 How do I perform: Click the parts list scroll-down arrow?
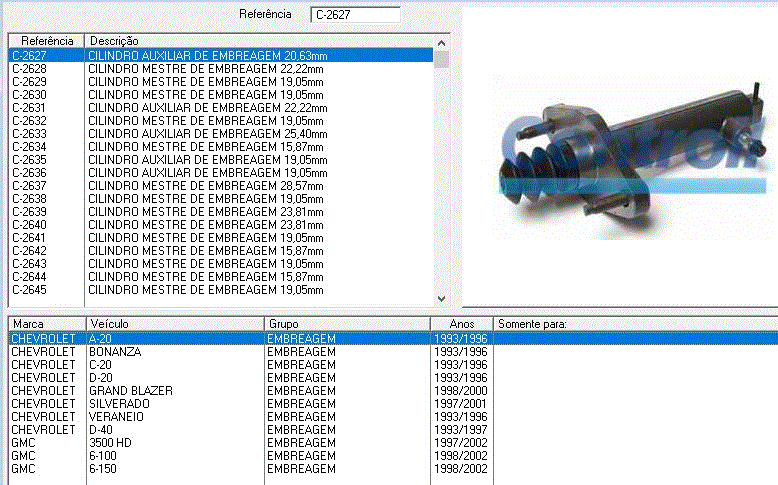pos(441,298)
